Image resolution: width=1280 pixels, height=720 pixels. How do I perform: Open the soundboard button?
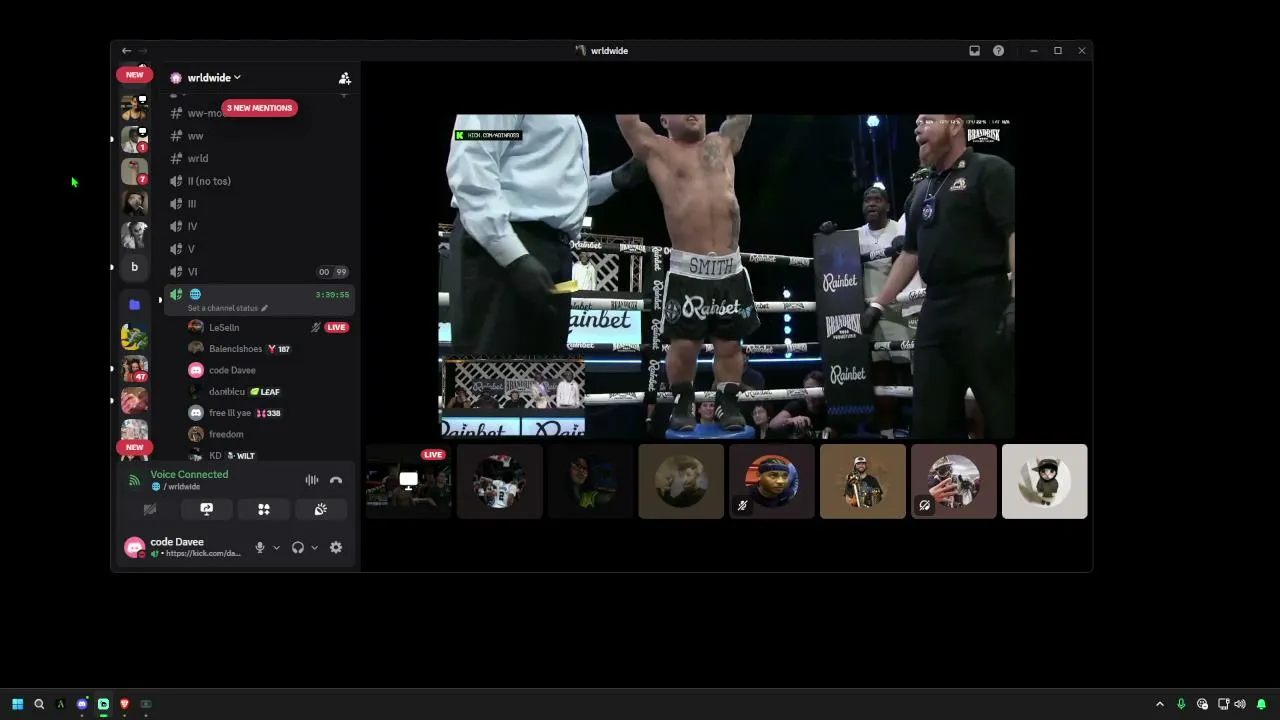(320, 509)
